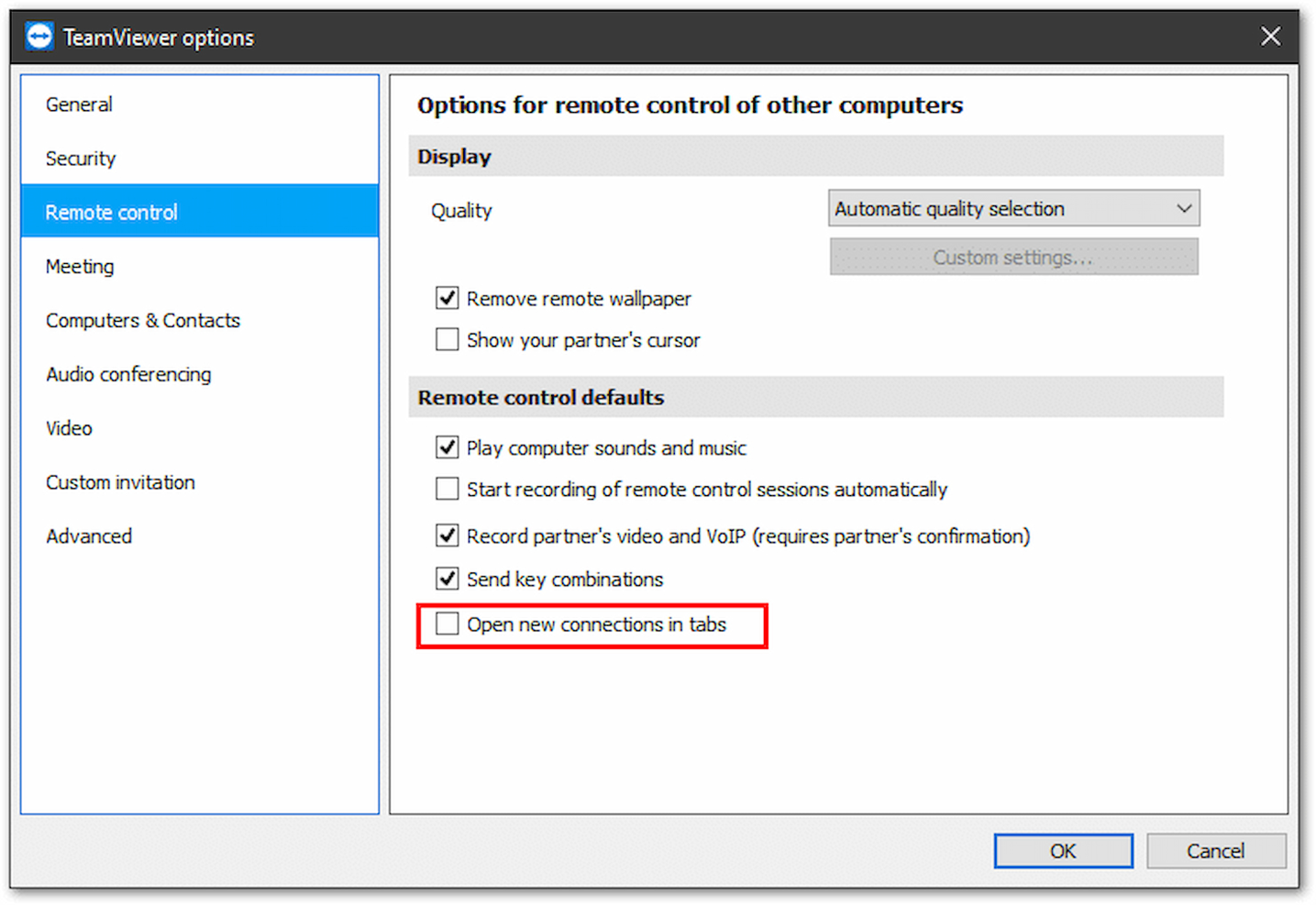Viewport: 1316px width, 905px height.
Task: Open Custom settings for display quality
Action: [1012, 257]
